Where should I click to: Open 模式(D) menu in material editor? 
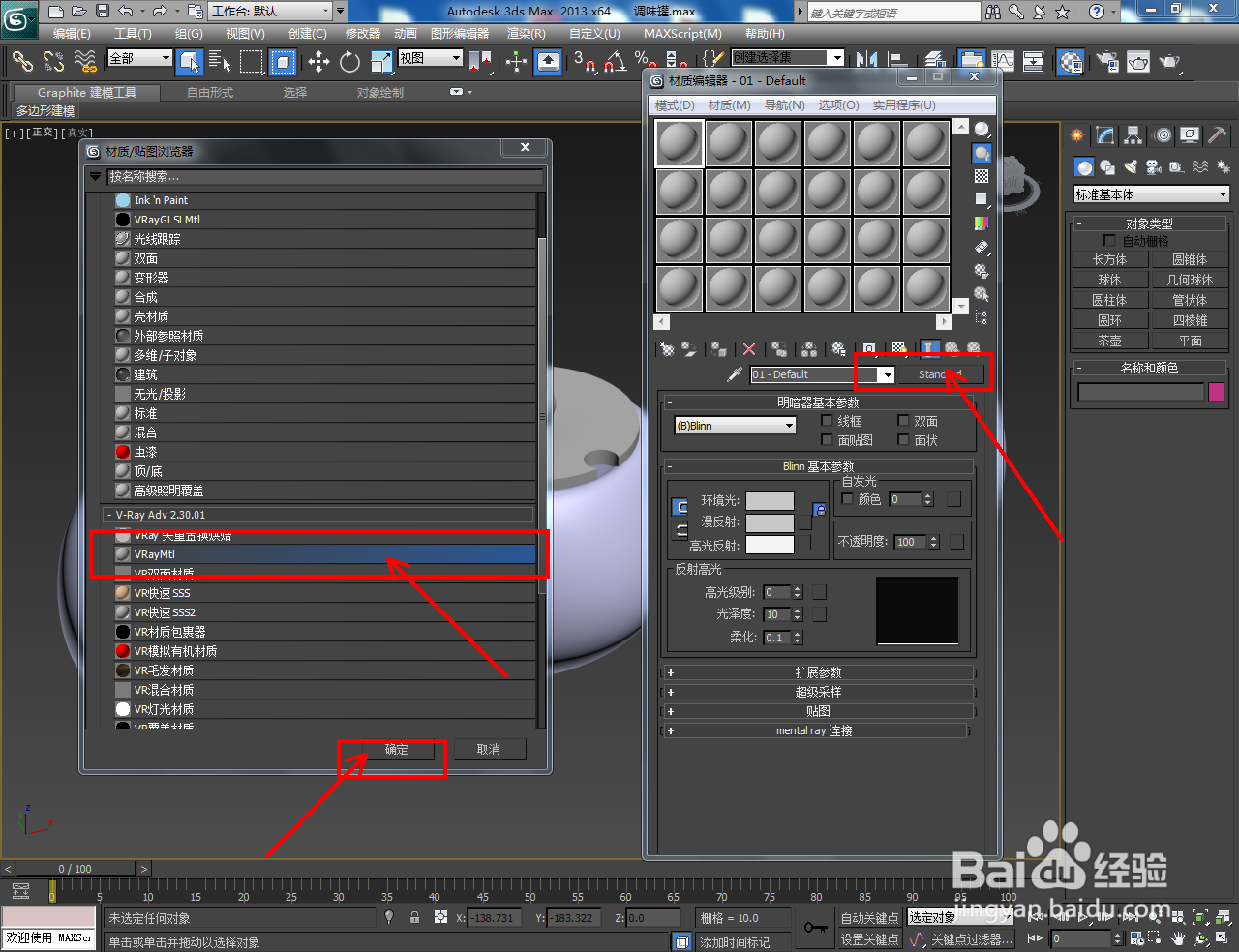coord(675,105)
